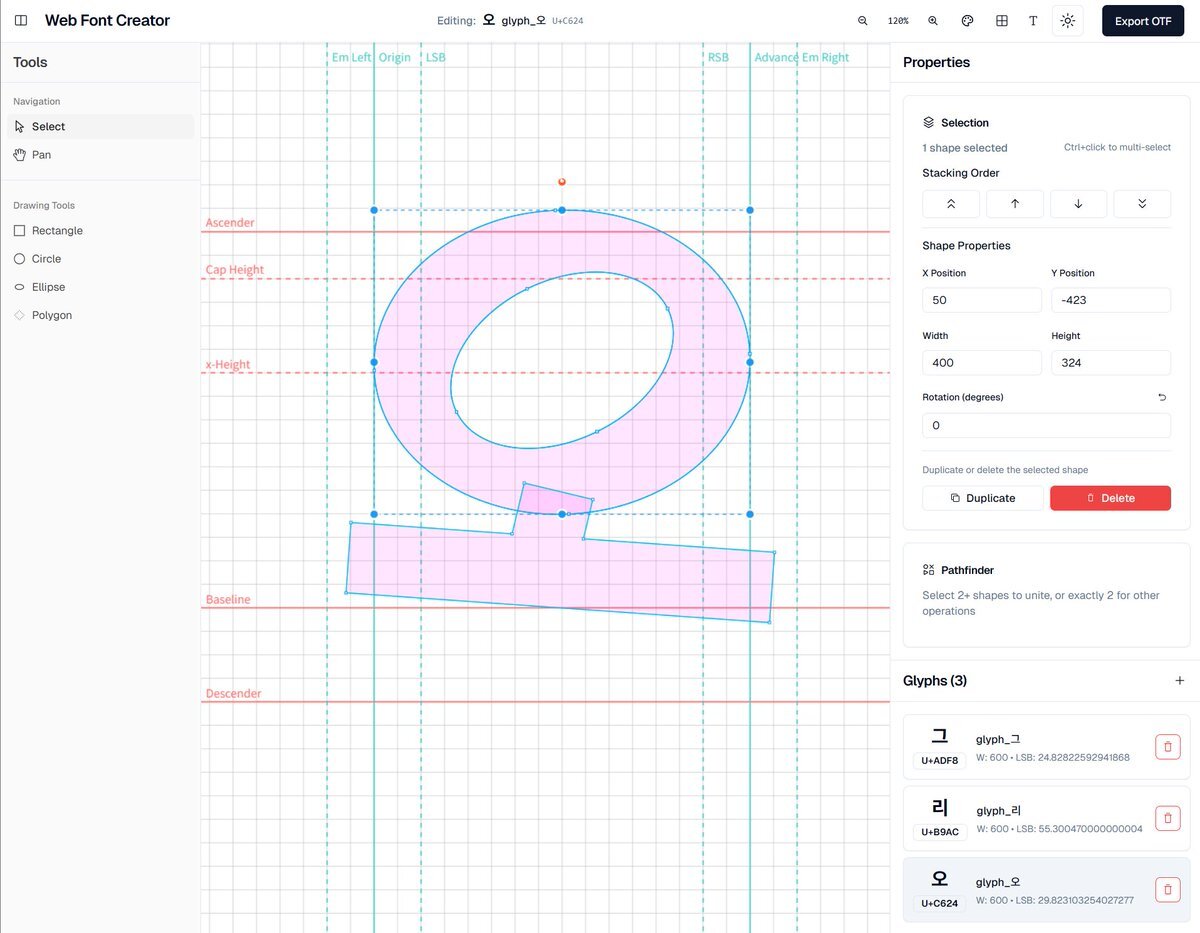Send shape to back
The image size is (1200, 933).
(x=1142, y=204)
